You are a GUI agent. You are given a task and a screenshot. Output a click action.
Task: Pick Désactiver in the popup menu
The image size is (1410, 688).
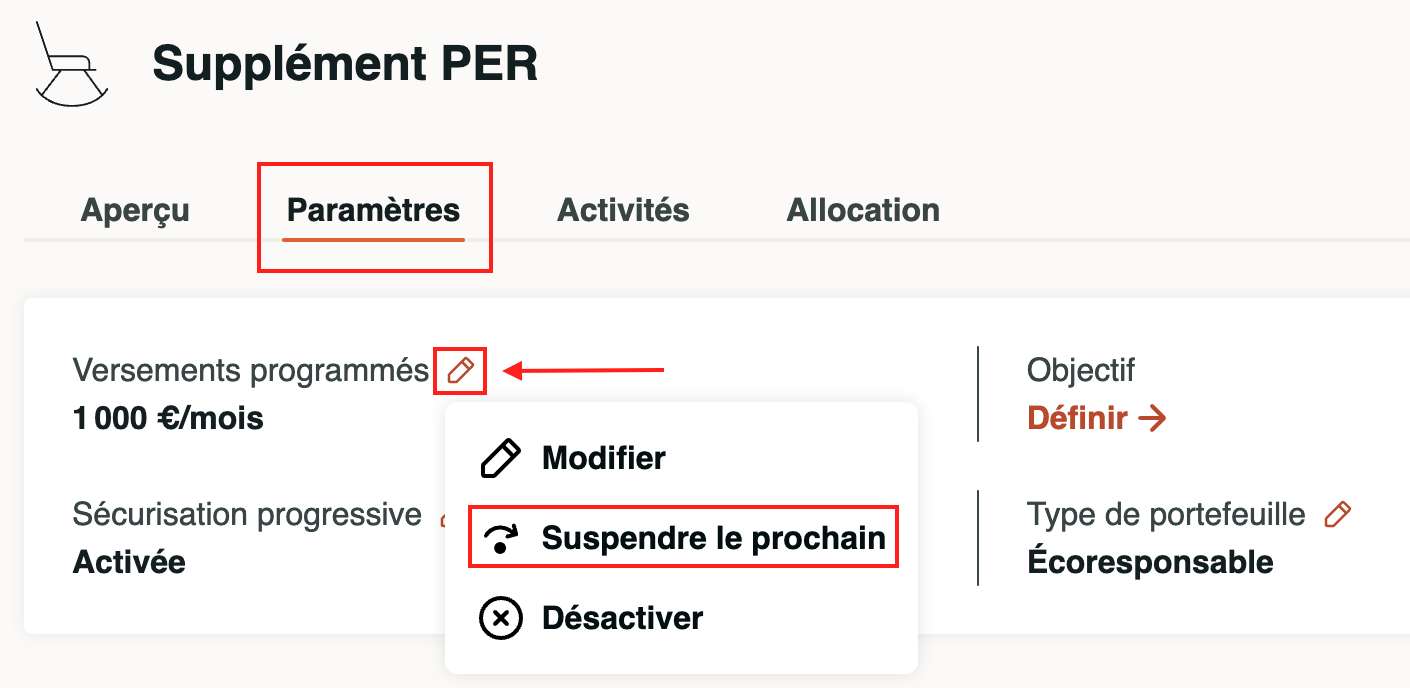622,618
